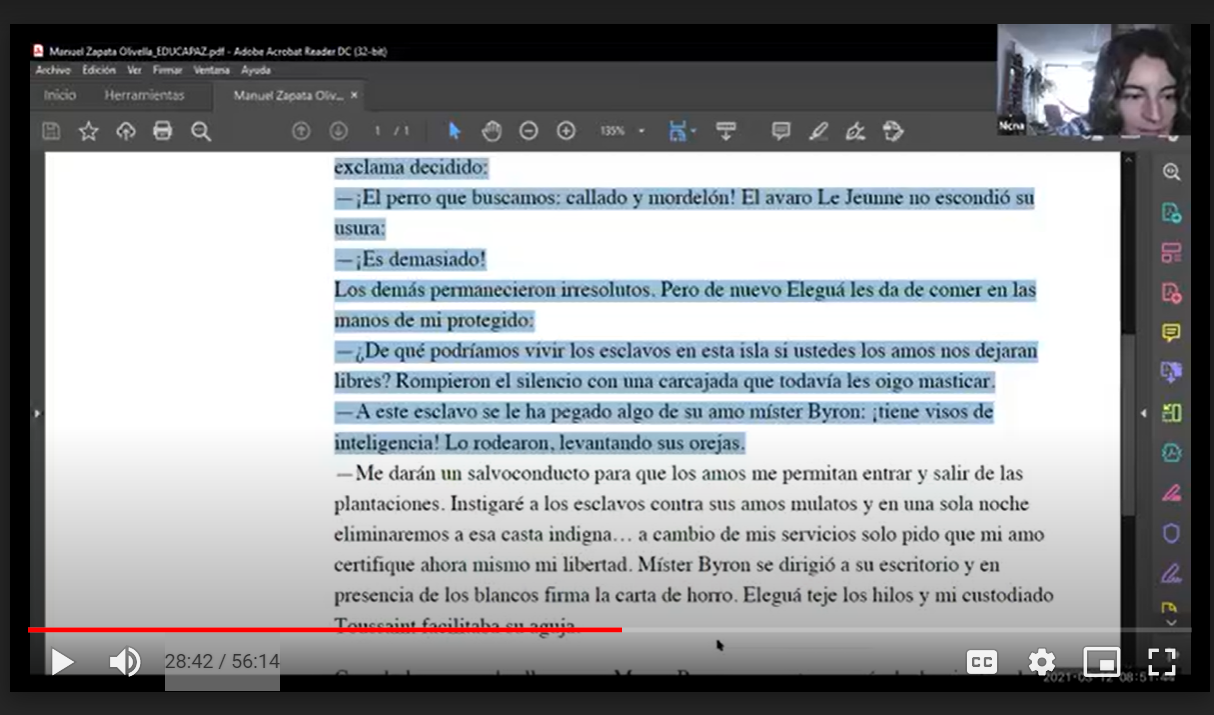This screenshot has width=1214, height=715.
Task: Open the search-zoom tool in right pane
Action: click(x=1171, y=172)
